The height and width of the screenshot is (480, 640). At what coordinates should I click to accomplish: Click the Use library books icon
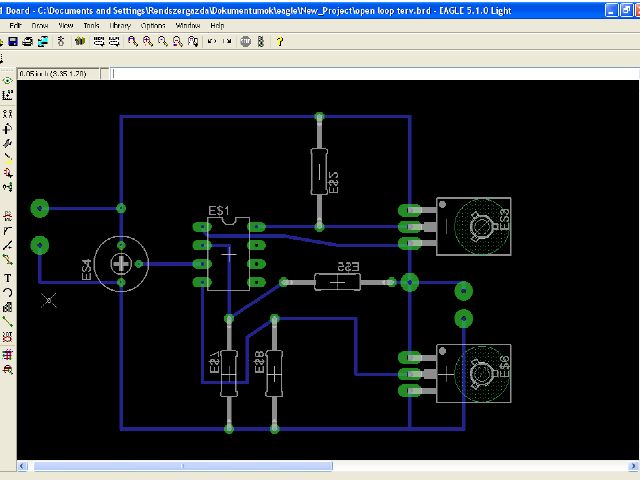pyautogui.click(x=80, y=41)
